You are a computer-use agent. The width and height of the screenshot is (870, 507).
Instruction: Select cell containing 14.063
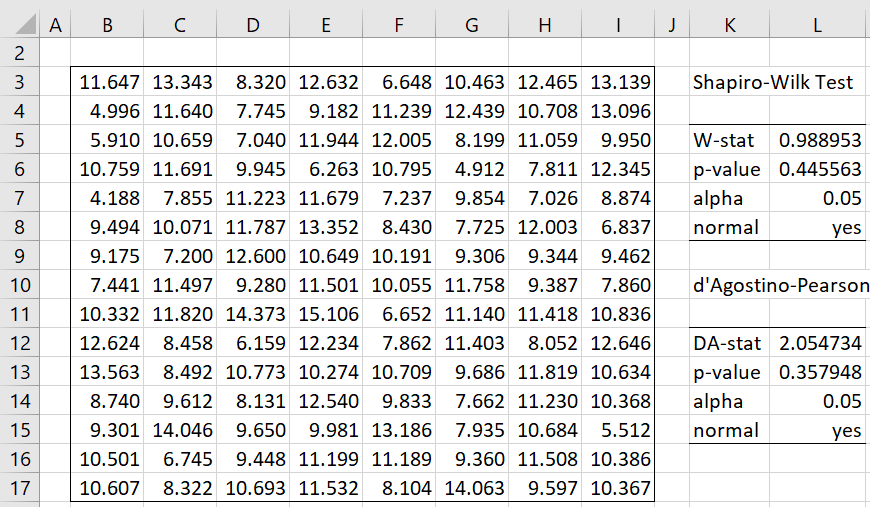(472, 488)
